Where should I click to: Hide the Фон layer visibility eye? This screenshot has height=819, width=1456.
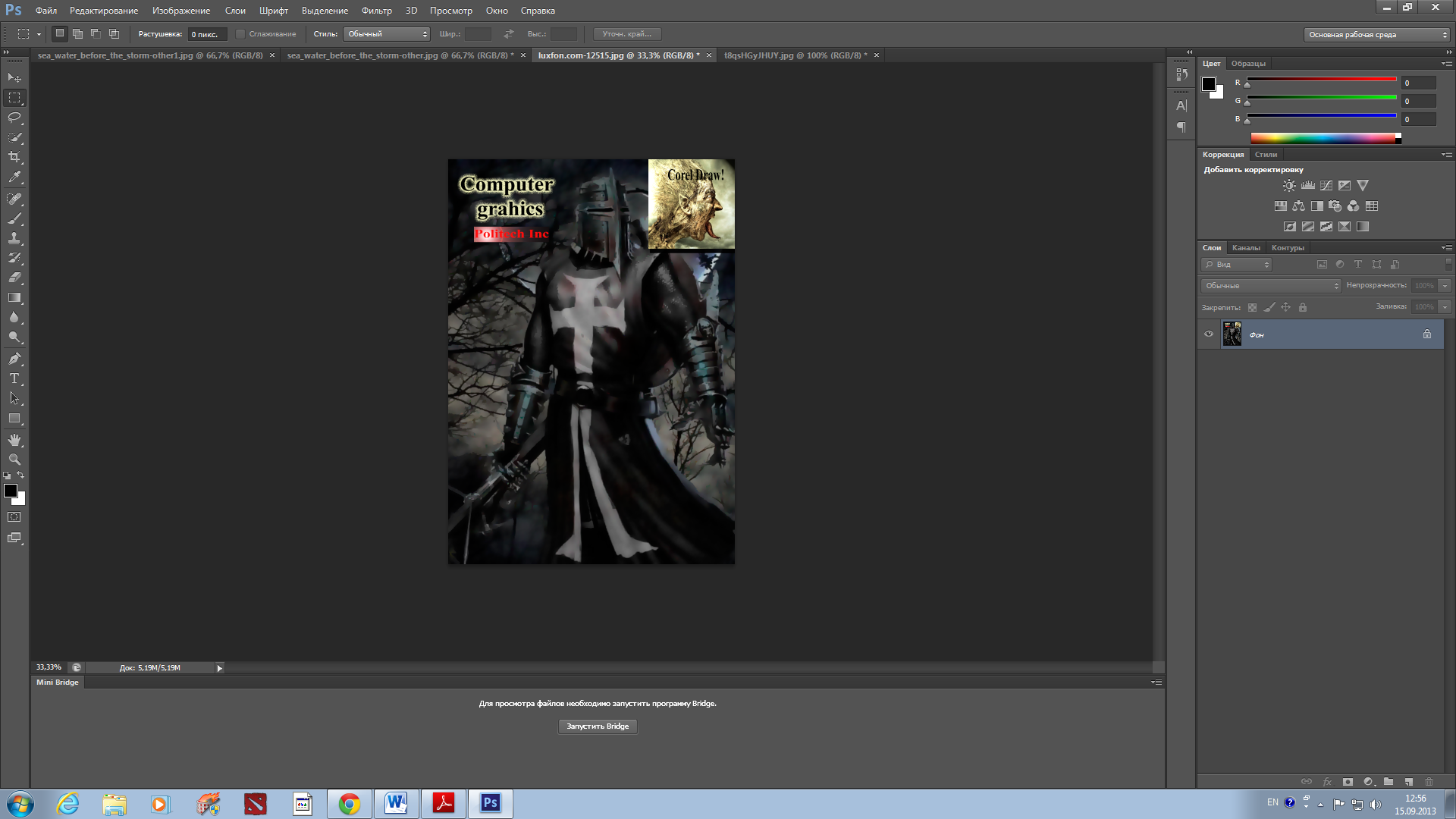coord(1209,334)
